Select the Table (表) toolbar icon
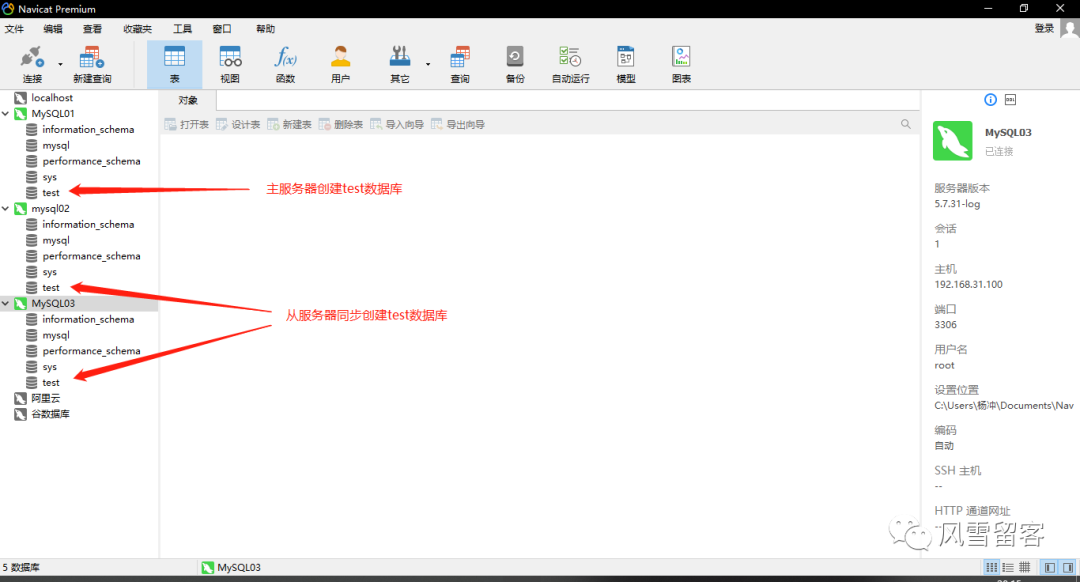The image size is (1080, 582). pyautogui.click(x=174, y=65)
